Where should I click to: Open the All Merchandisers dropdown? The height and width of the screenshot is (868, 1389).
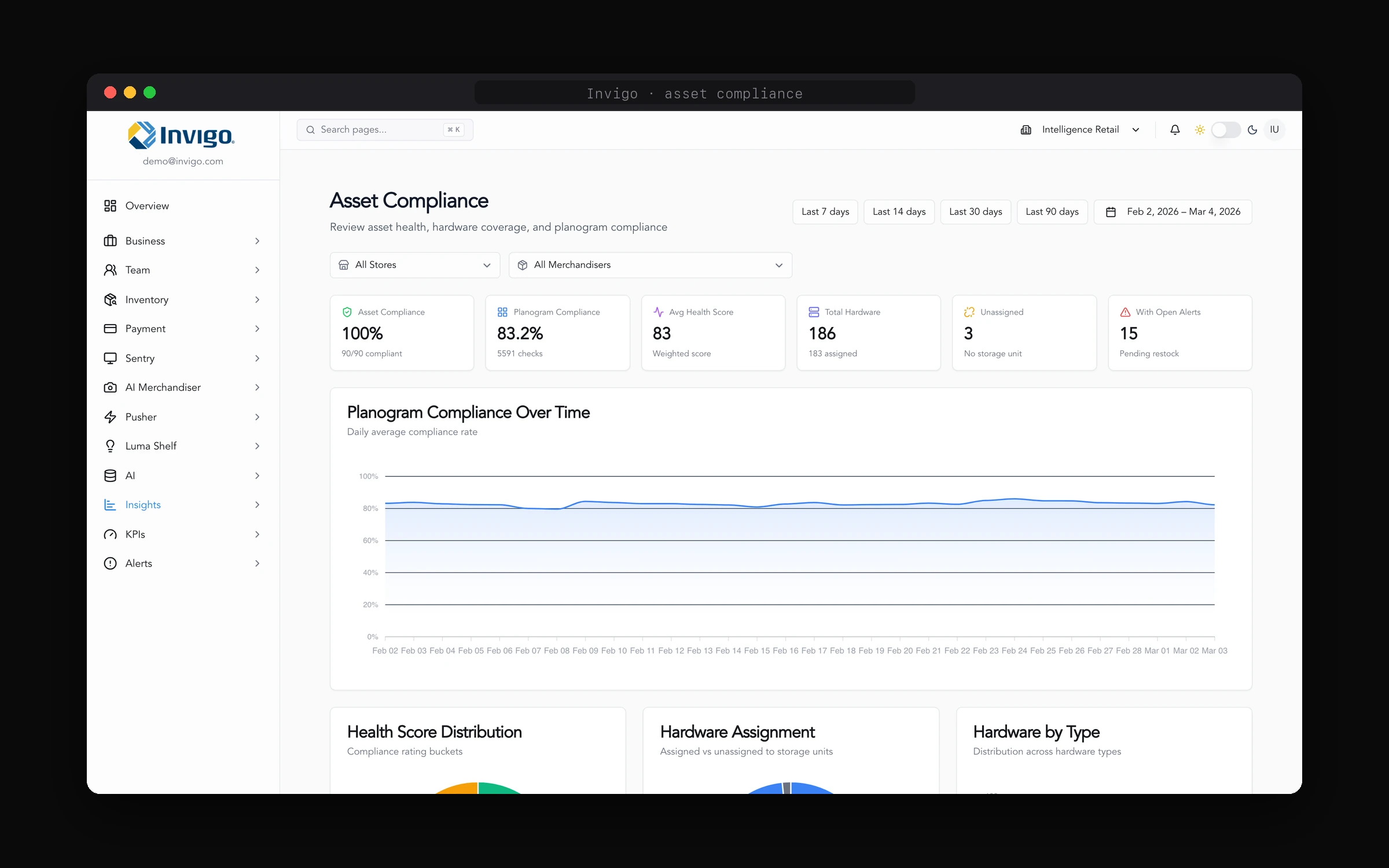pos(651,265)
